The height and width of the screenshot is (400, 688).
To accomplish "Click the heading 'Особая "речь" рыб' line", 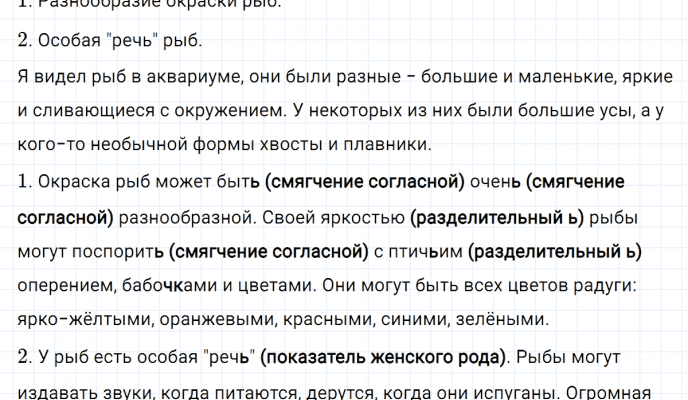I will click(110, 41).
